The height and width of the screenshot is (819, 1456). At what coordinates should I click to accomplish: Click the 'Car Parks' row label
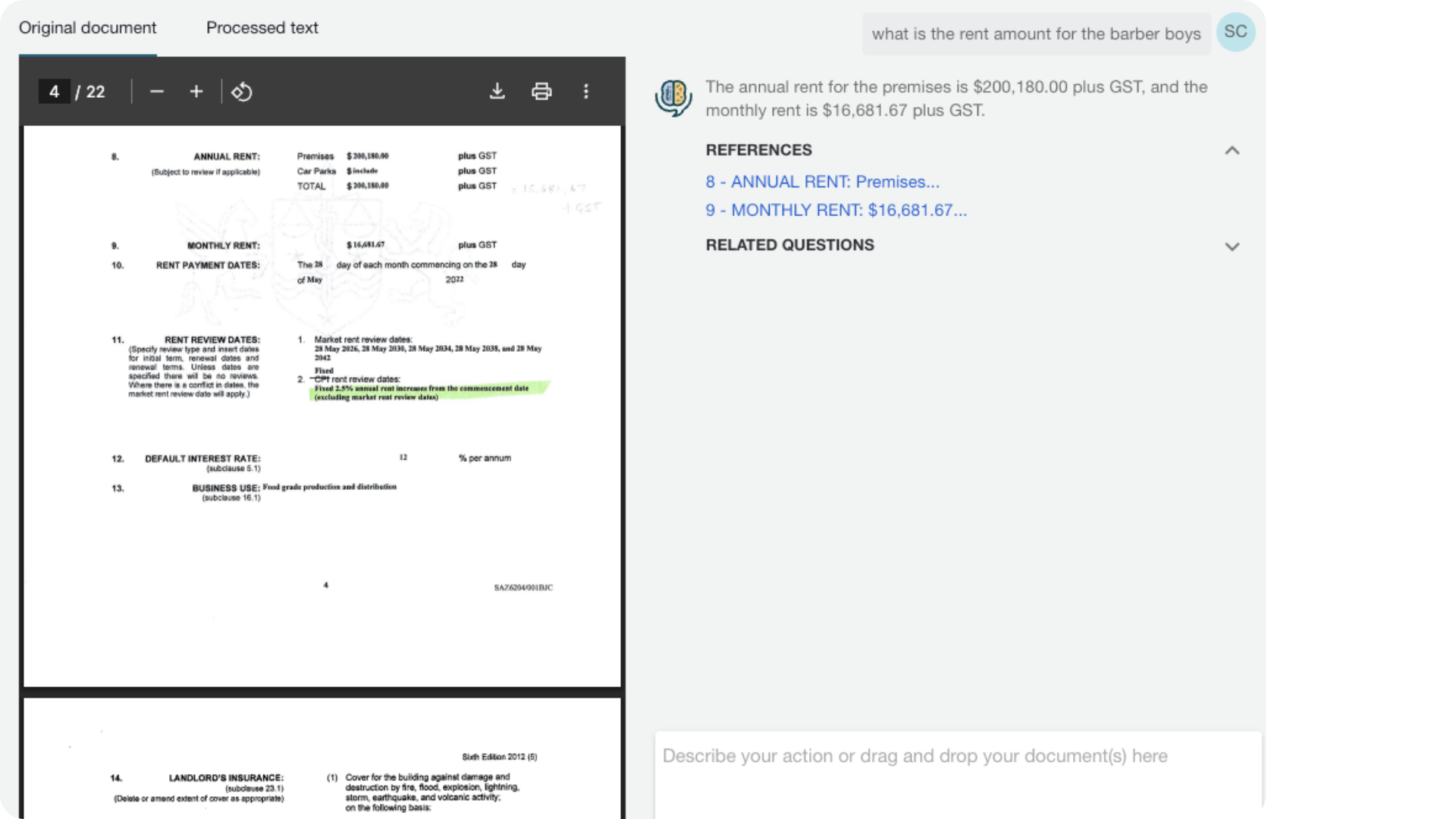[x=316, y=171]
